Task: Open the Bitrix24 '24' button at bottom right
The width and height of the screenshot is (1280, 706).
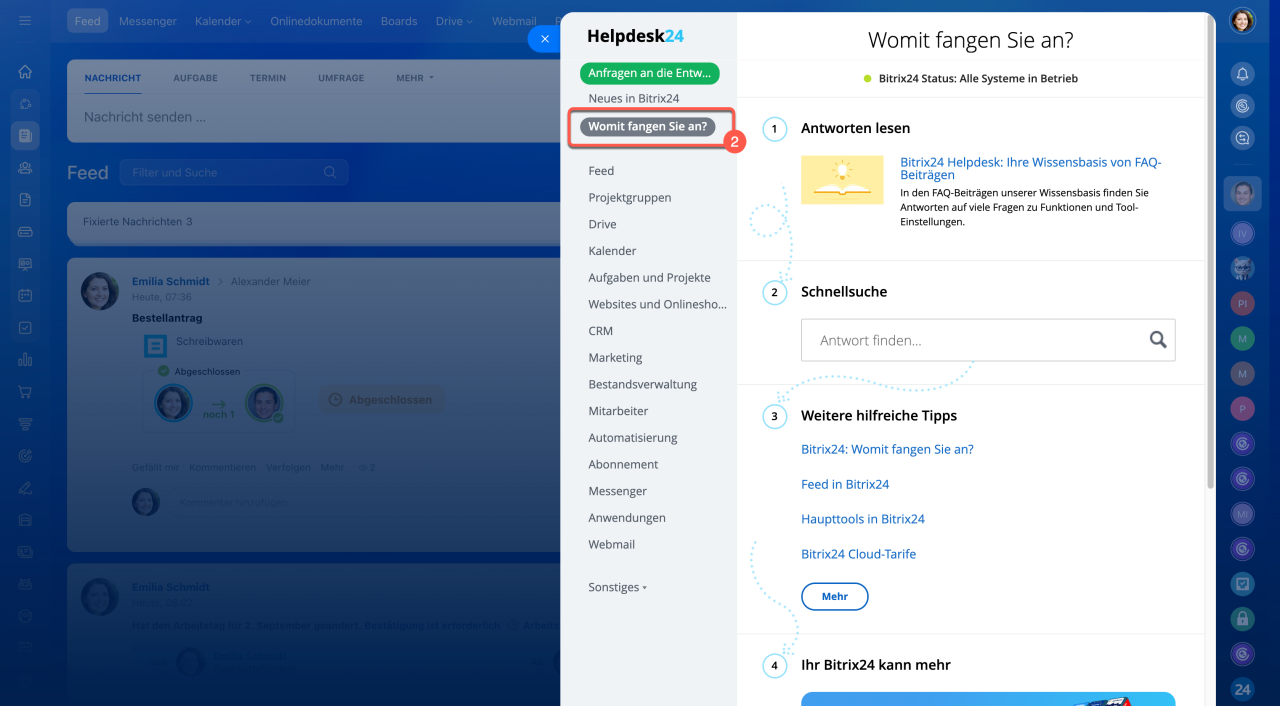Action: [x=1242, y=689]
